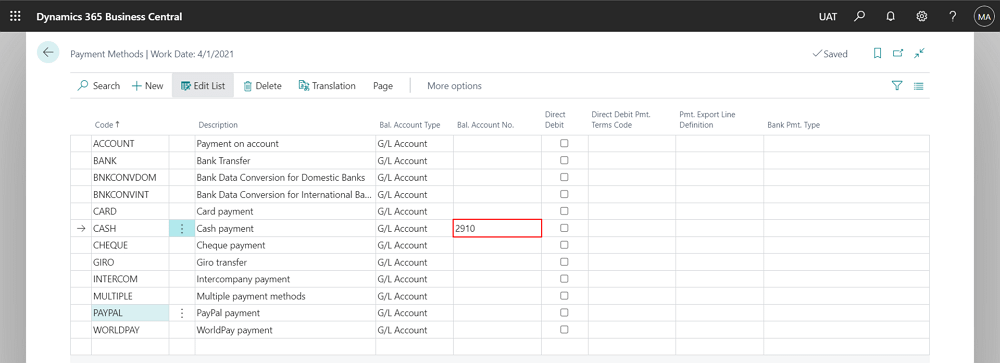Search within the Payment Methods list
The height and width of the screenshot is (363, 1000).
click(99, 85)
